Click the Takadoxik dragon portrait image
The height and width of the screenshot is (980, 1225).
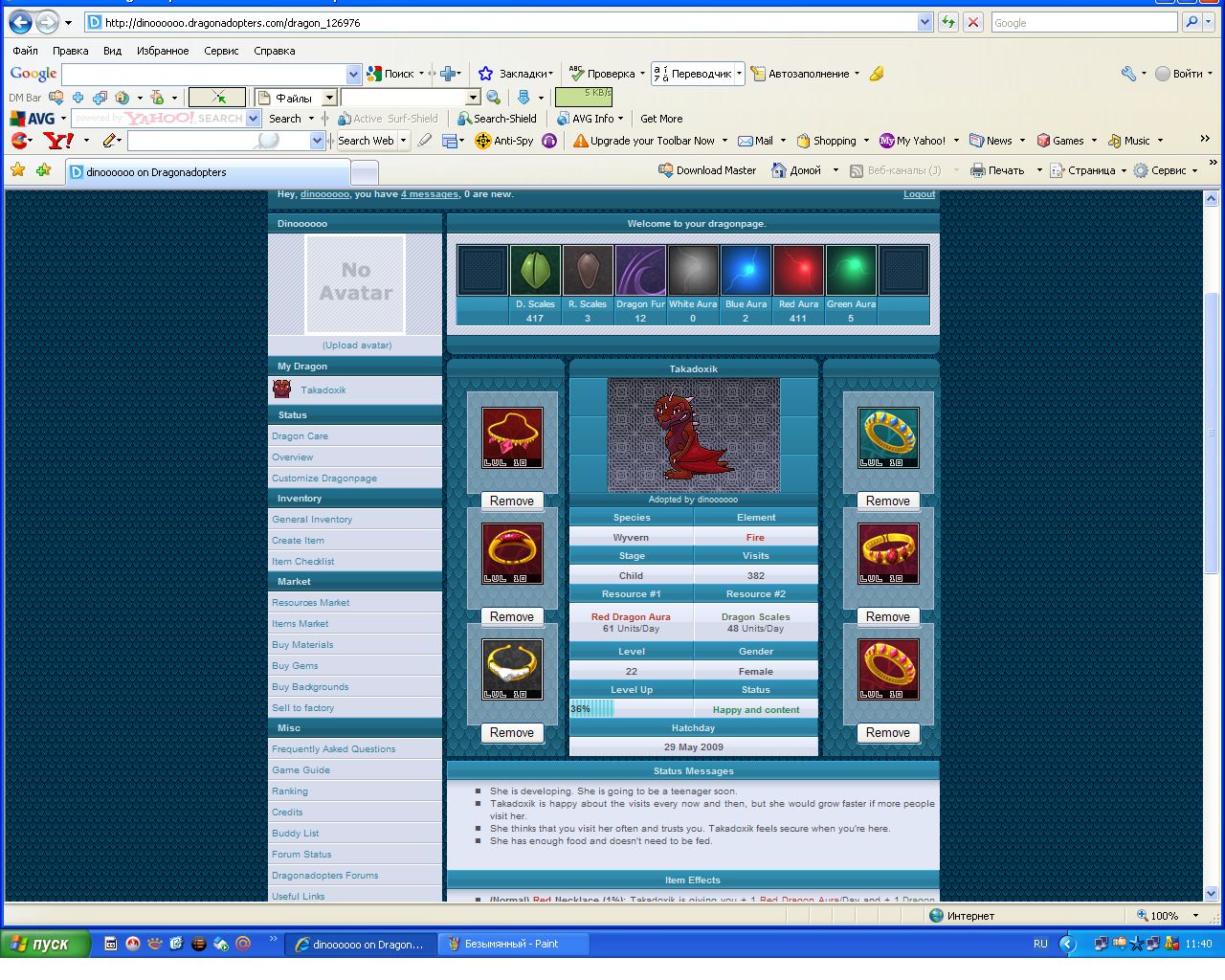point(694,434)
